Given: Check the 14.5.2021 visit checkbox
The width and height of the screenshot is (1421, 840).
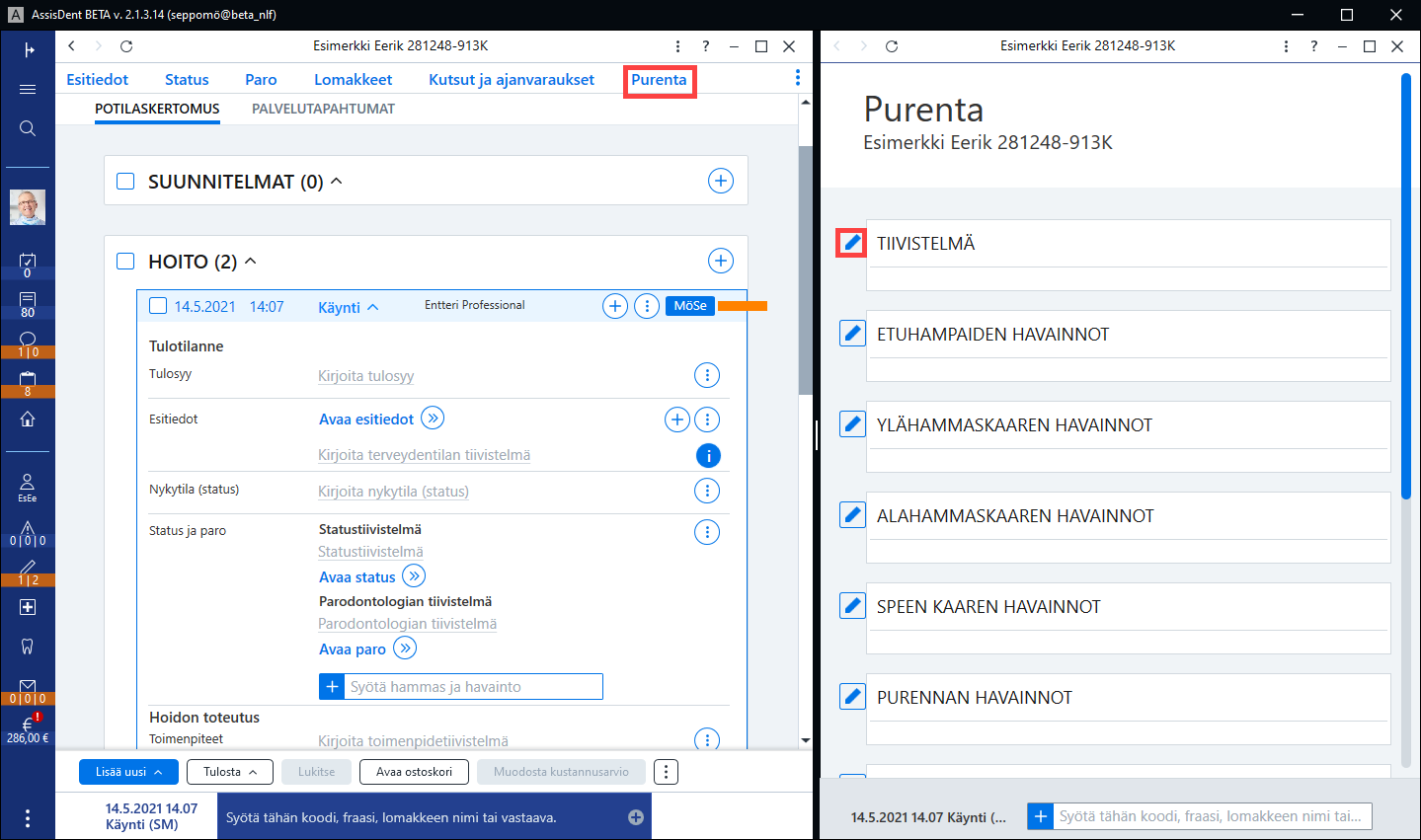Looking at the screenshot, I should tap(158, 306).
